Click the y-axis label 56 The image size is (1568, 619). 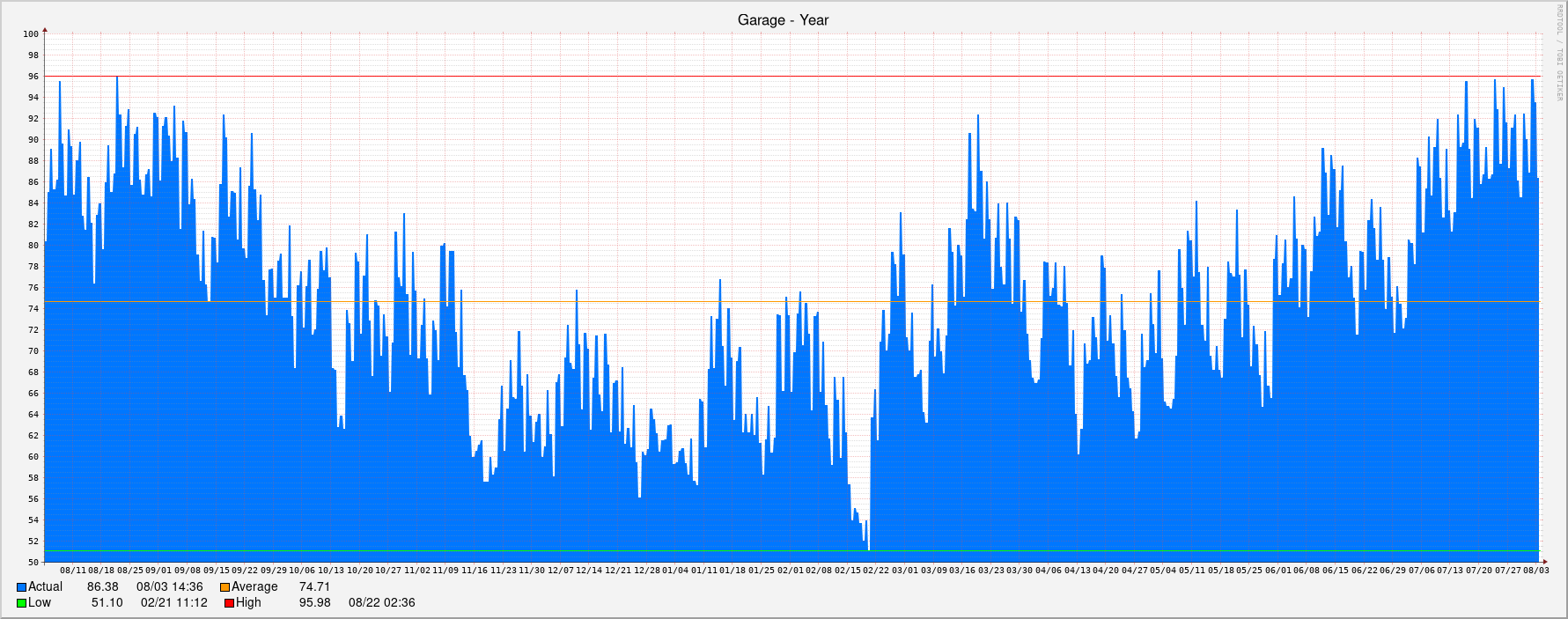(33, 499)
